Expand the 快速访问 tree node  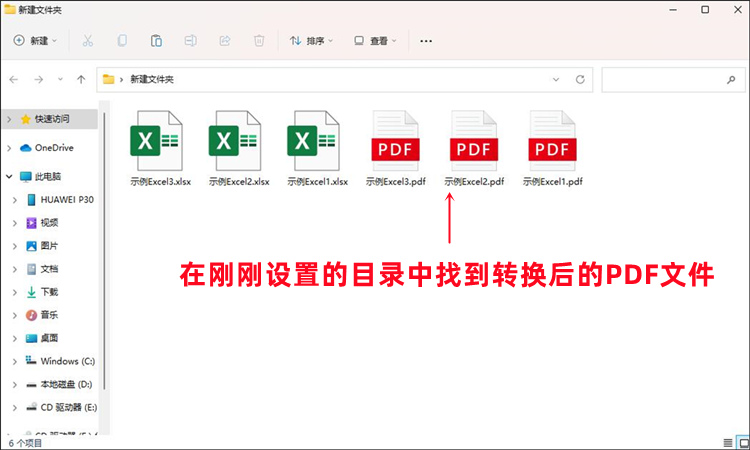(9, 119)
